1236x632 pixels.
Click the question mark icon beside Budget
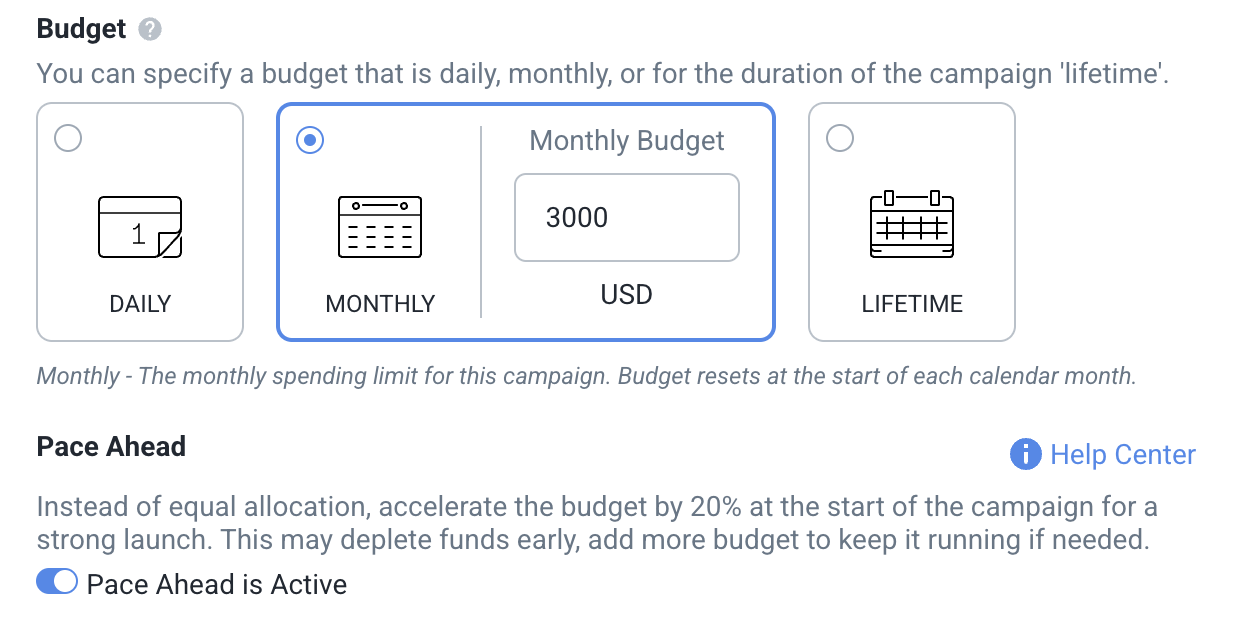(x=150, y=29)
